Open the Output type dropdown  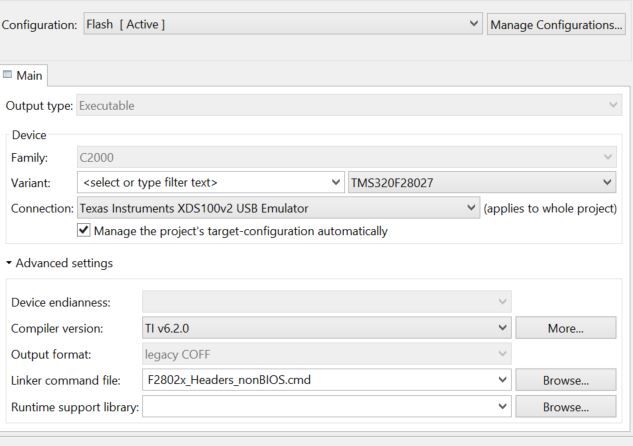click(x=347, y=106)
